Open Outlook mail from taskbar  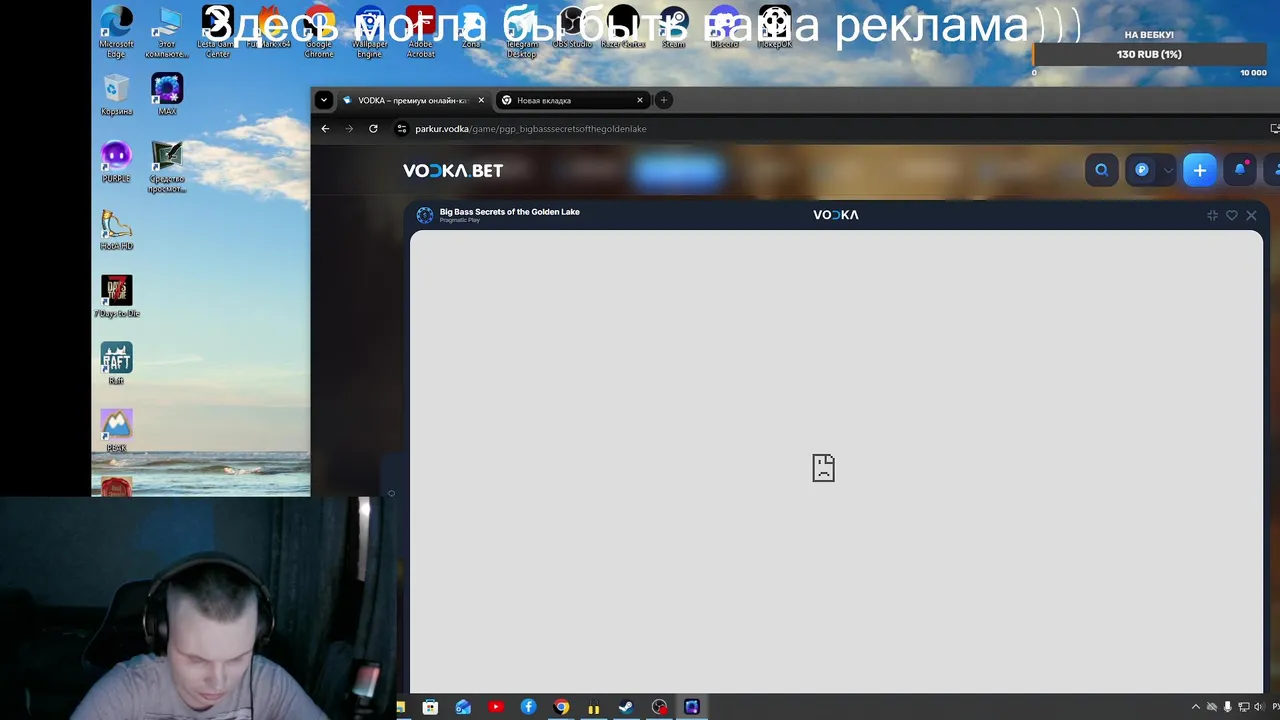point(463,707)
